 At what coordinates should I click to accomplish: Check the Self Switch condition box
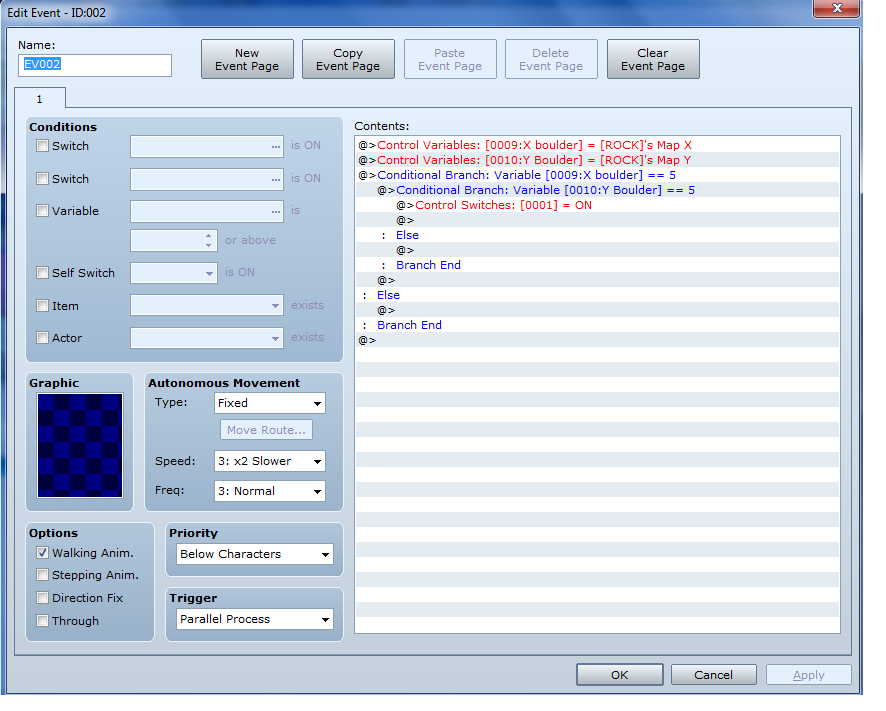point(42,273)
